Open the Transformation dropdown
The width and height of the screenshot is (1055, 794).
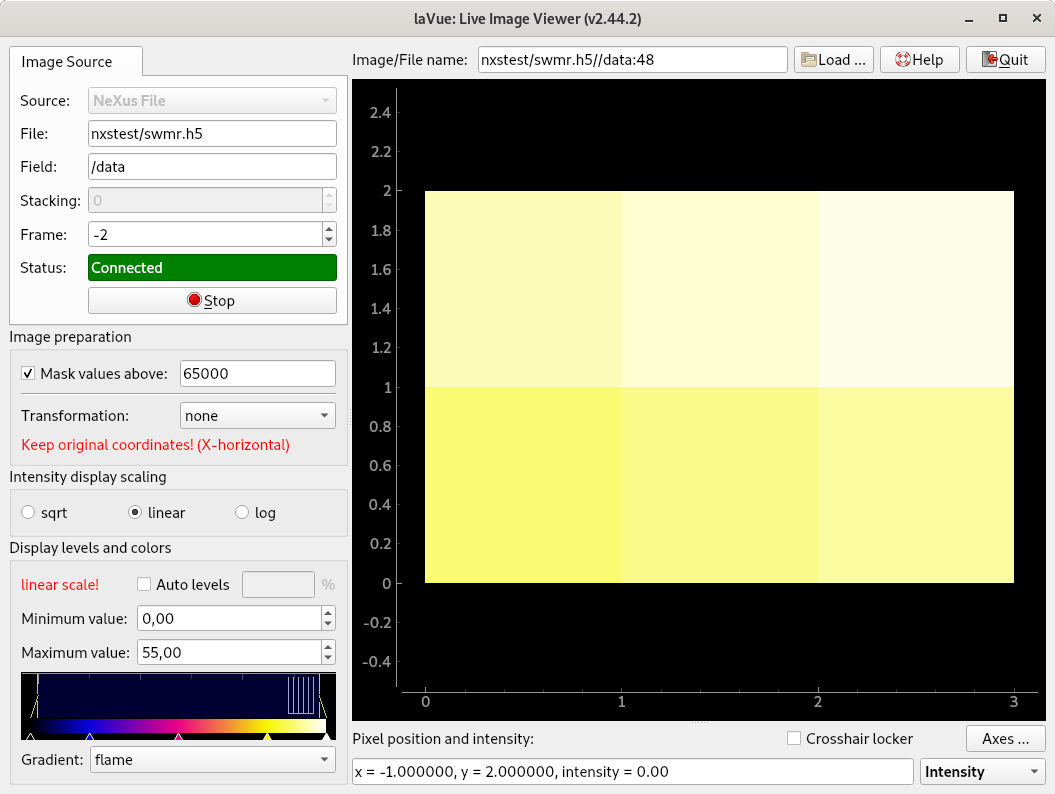tap(258, 416)
